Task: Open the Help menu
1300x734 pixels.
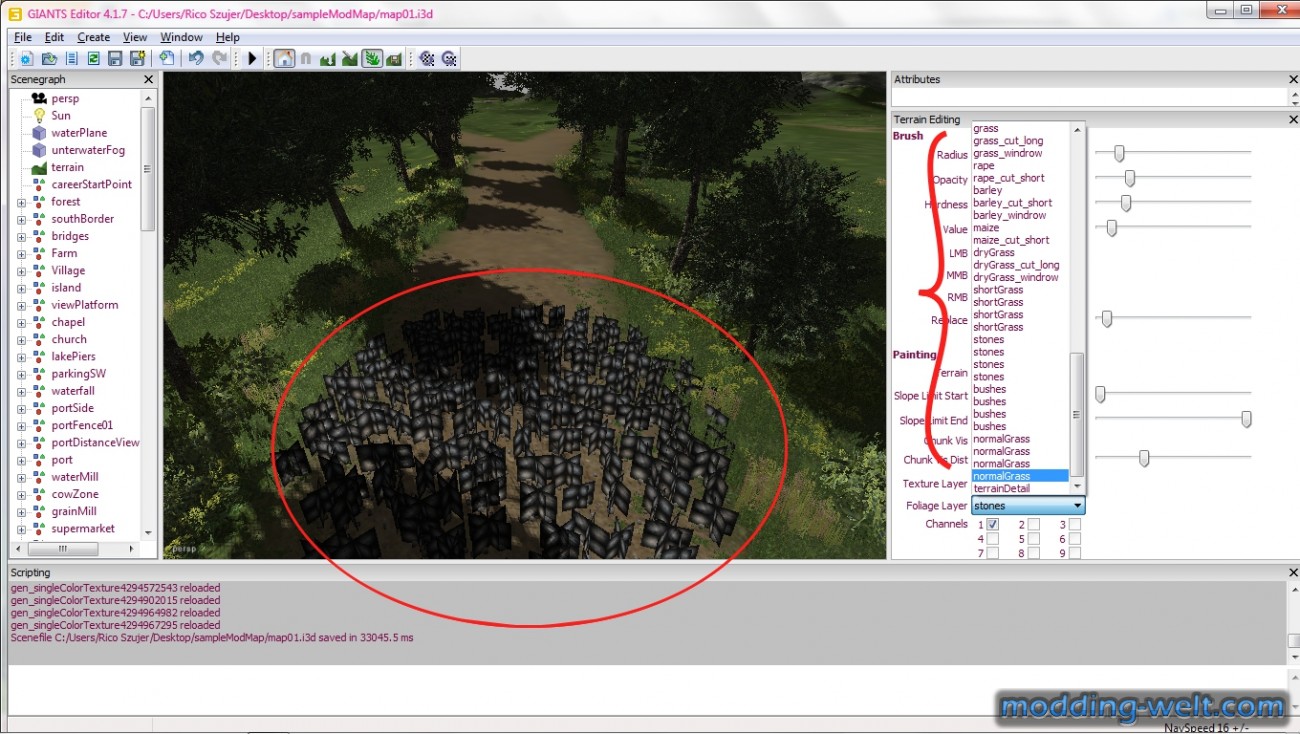Action: point(228,37)
